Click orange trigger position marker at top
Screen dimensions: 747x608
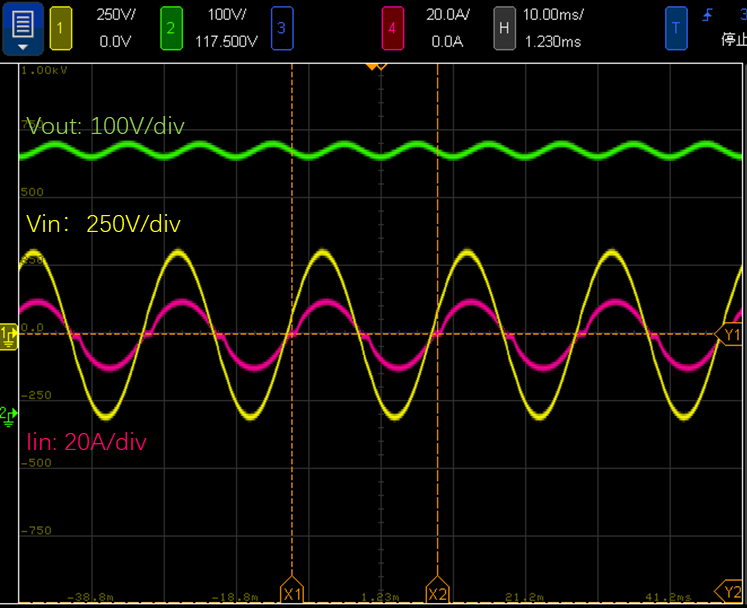point(374,66)
